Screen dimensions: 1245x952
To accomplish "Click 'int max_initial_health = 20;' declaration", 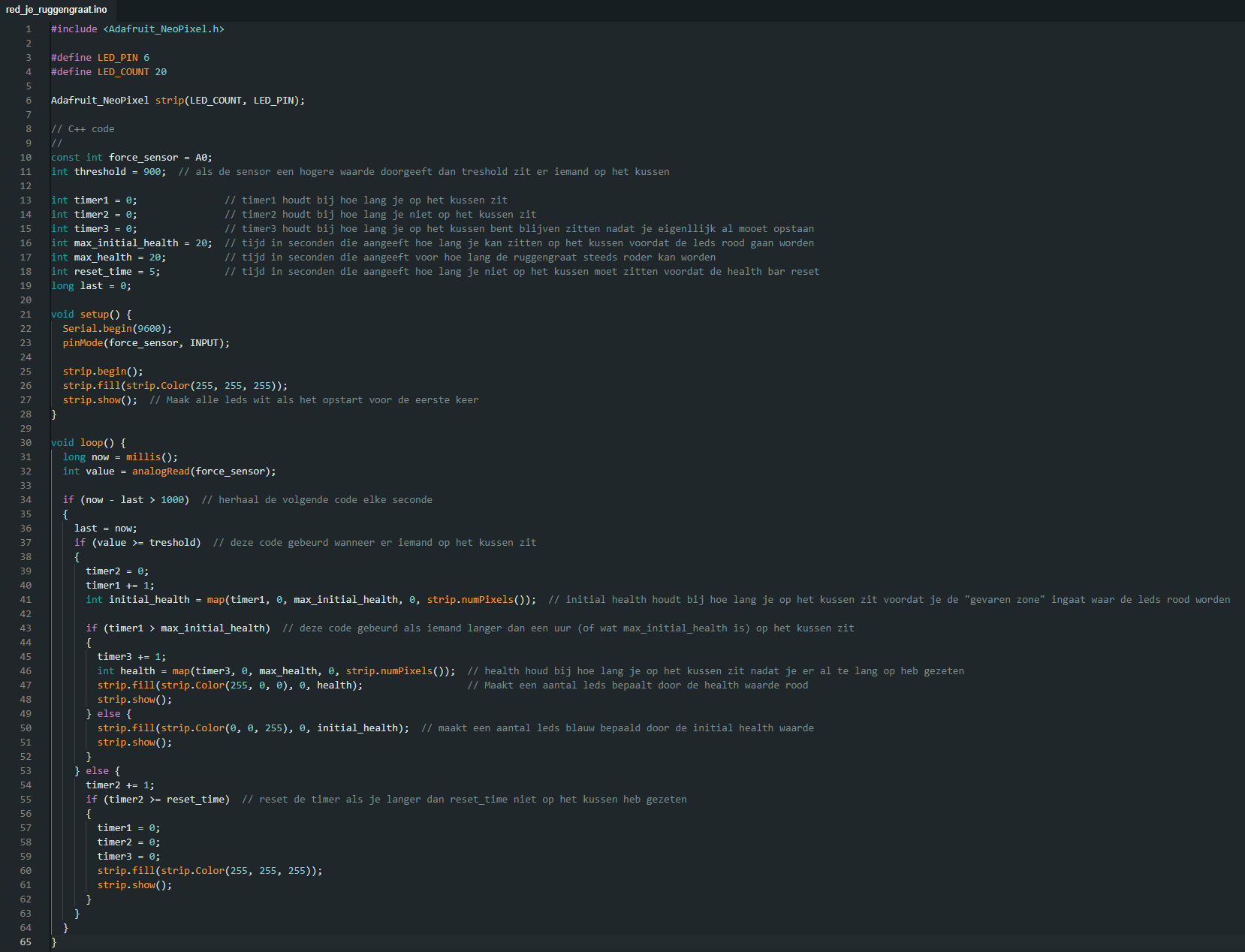I will [x=131, y=243].
